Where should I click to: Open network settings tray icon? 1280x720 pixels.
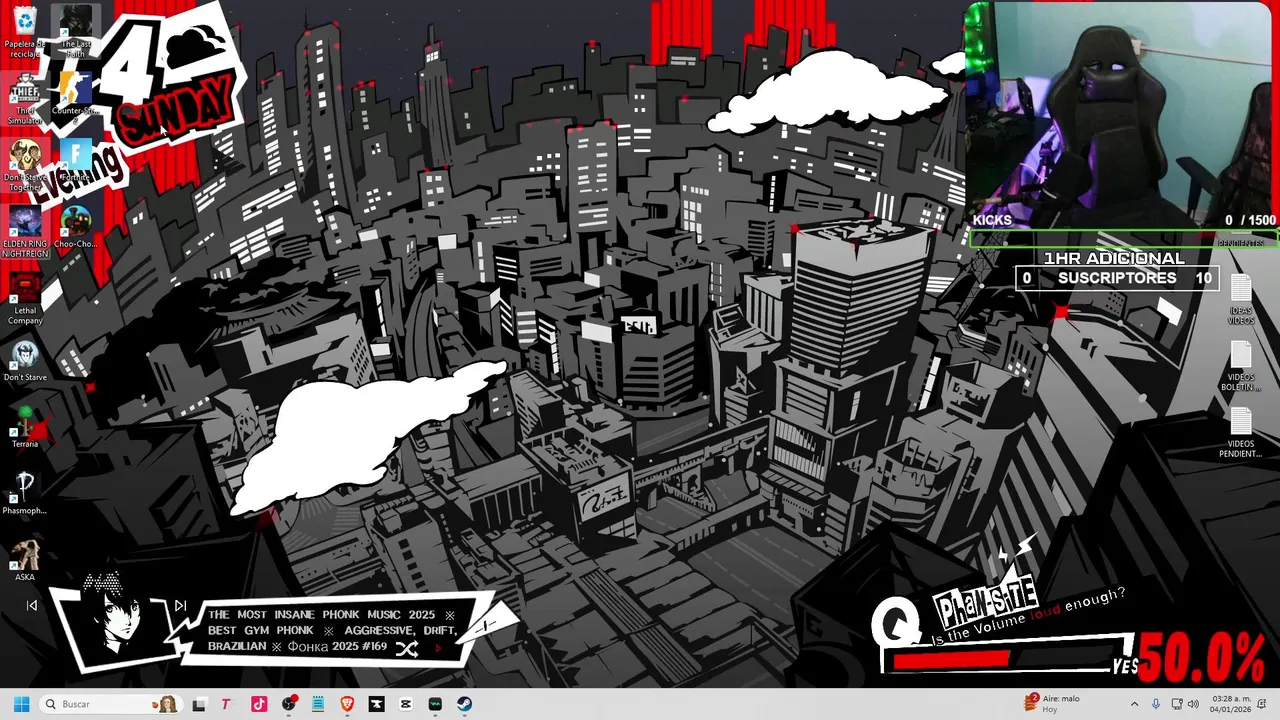click(x=1177, y=704)
